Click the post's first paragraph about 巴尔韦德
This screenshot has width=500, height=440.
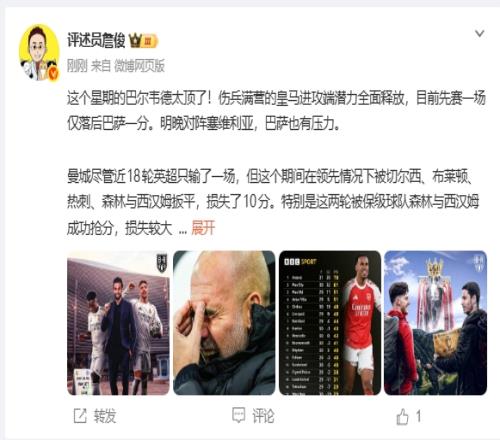[x=276, y=111]
